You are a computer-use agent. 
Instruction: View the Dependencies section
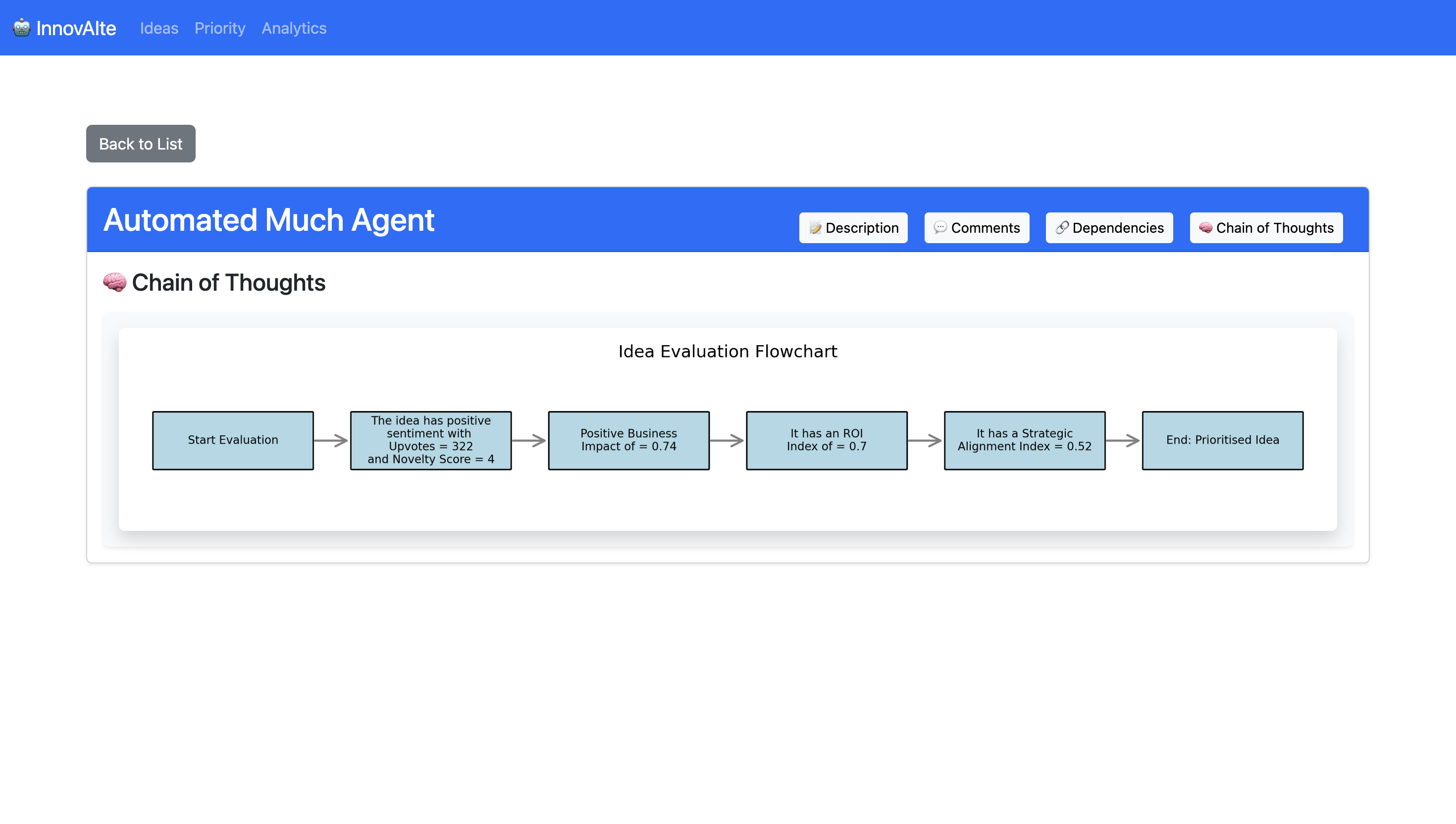pyautogui.click(x=1109, y=227)
